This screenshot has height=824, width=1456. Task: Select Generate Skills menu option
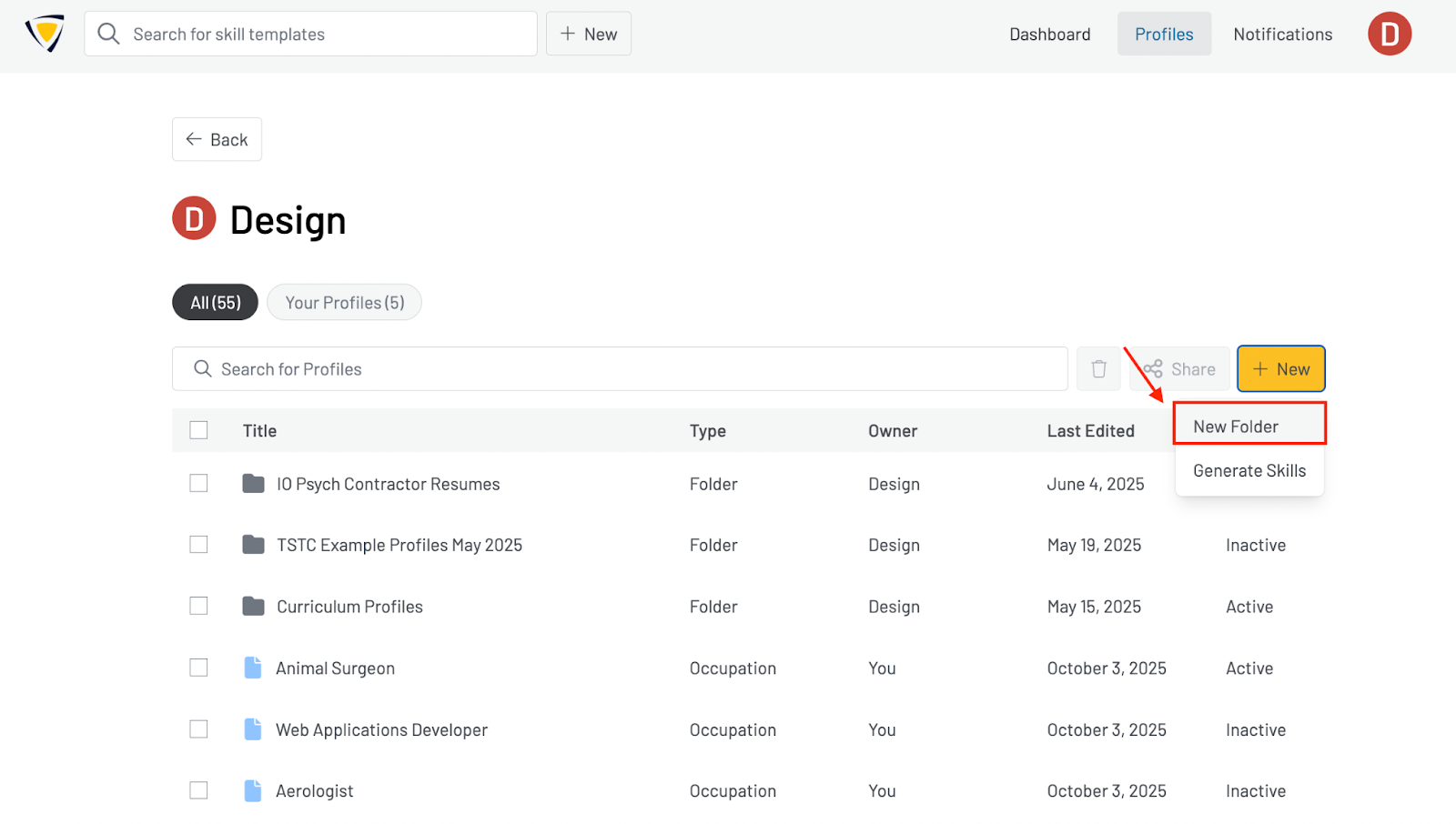(1249, 471)
